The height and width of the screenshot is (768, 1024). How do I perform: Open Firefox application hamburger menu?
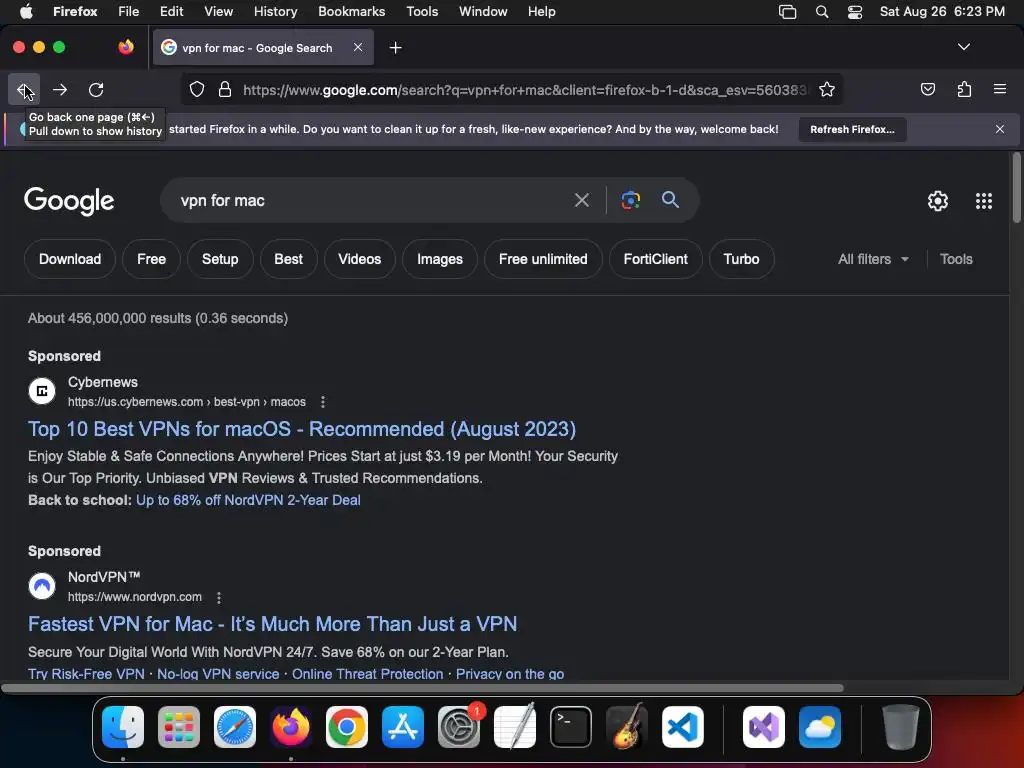pos(1000,89)
